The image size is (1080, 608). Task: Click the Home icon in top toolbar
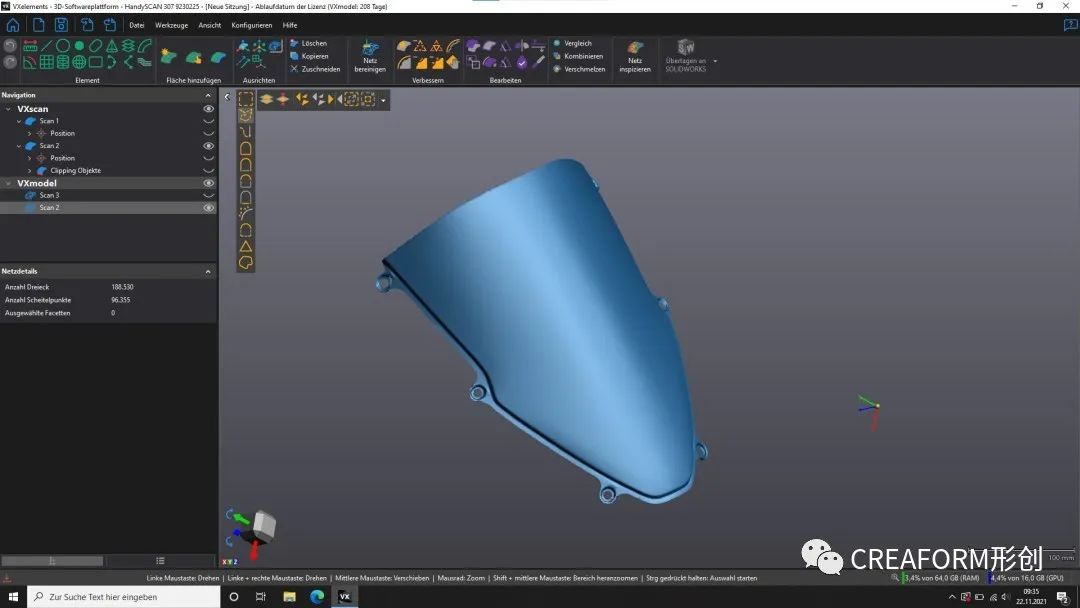pyautogui.click(x=13, y=25)
